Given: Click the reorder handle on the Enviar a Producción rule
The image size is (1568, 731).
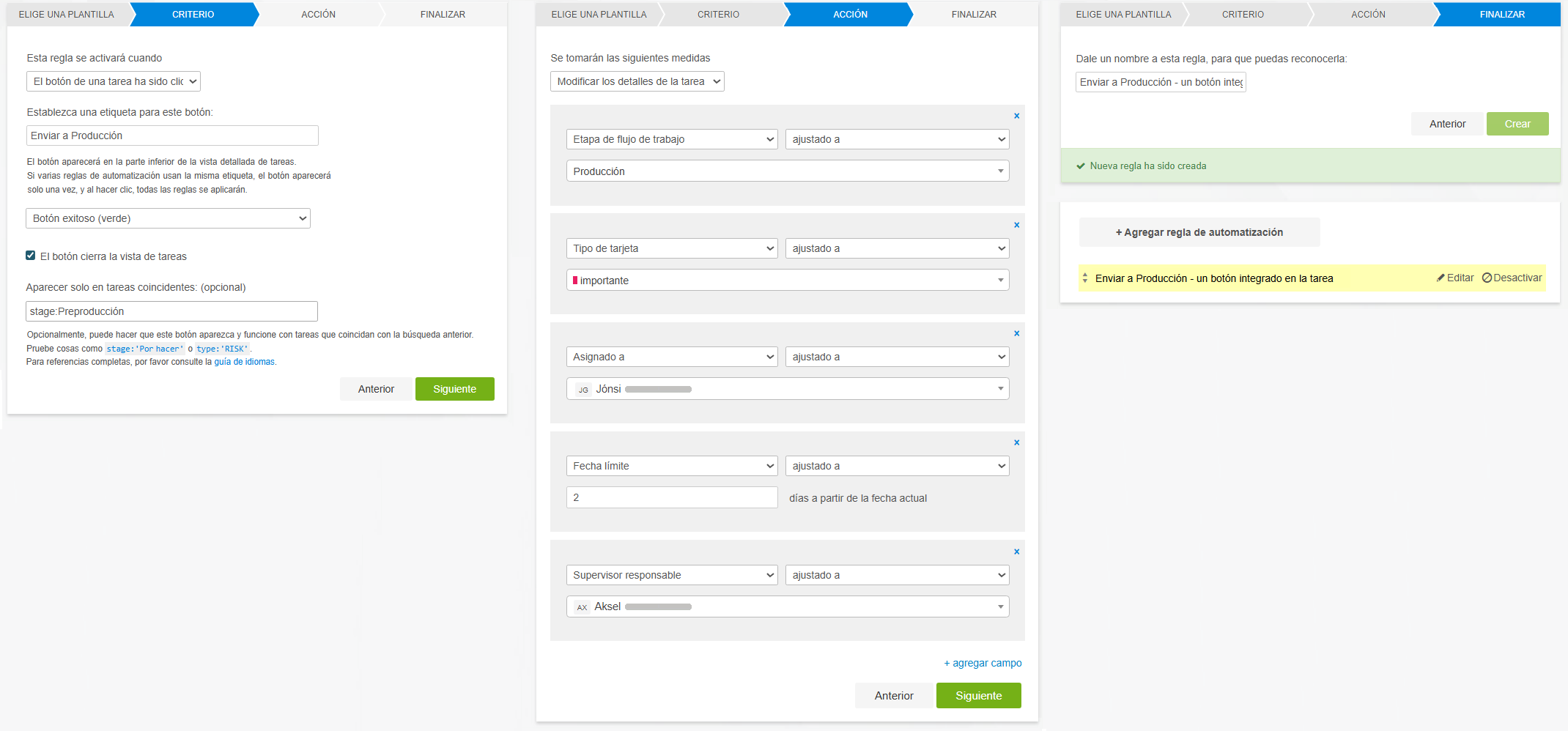Looking at the screenshot, I should click(1085, 278).
